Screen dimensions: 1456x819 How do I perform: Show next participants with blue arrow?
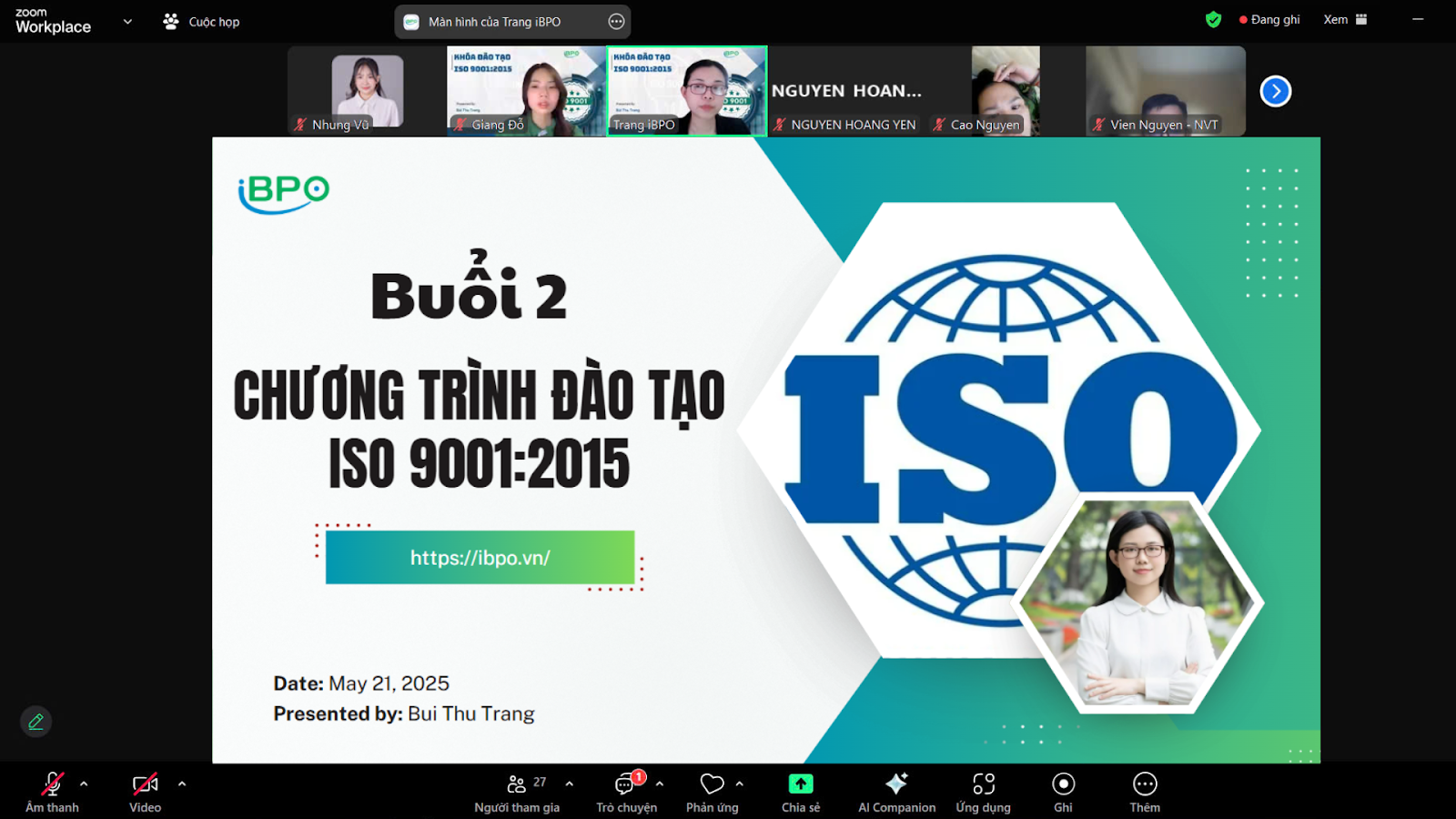[1275, 91]
